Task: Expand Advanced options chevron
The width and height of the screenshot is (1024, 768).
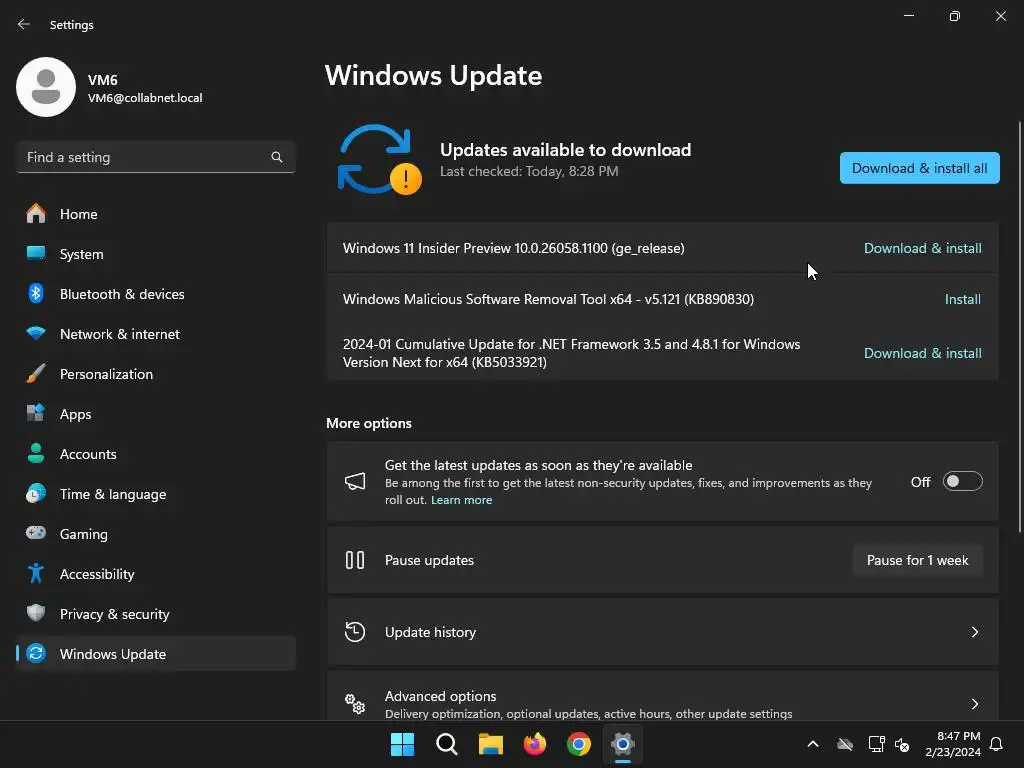Action: click(974, 704)
